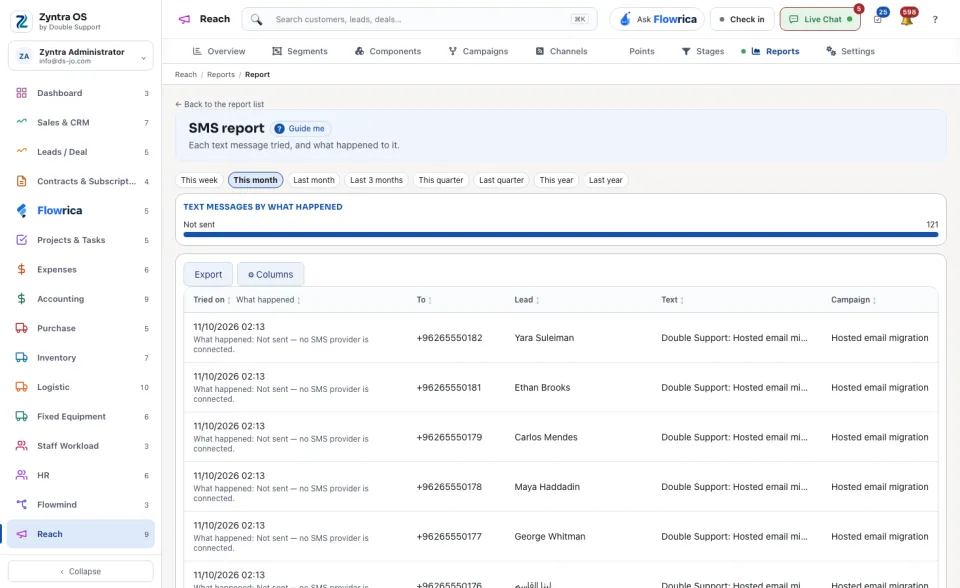Click the Reach megaphone icon in sidebar

(x=21, y=534)
